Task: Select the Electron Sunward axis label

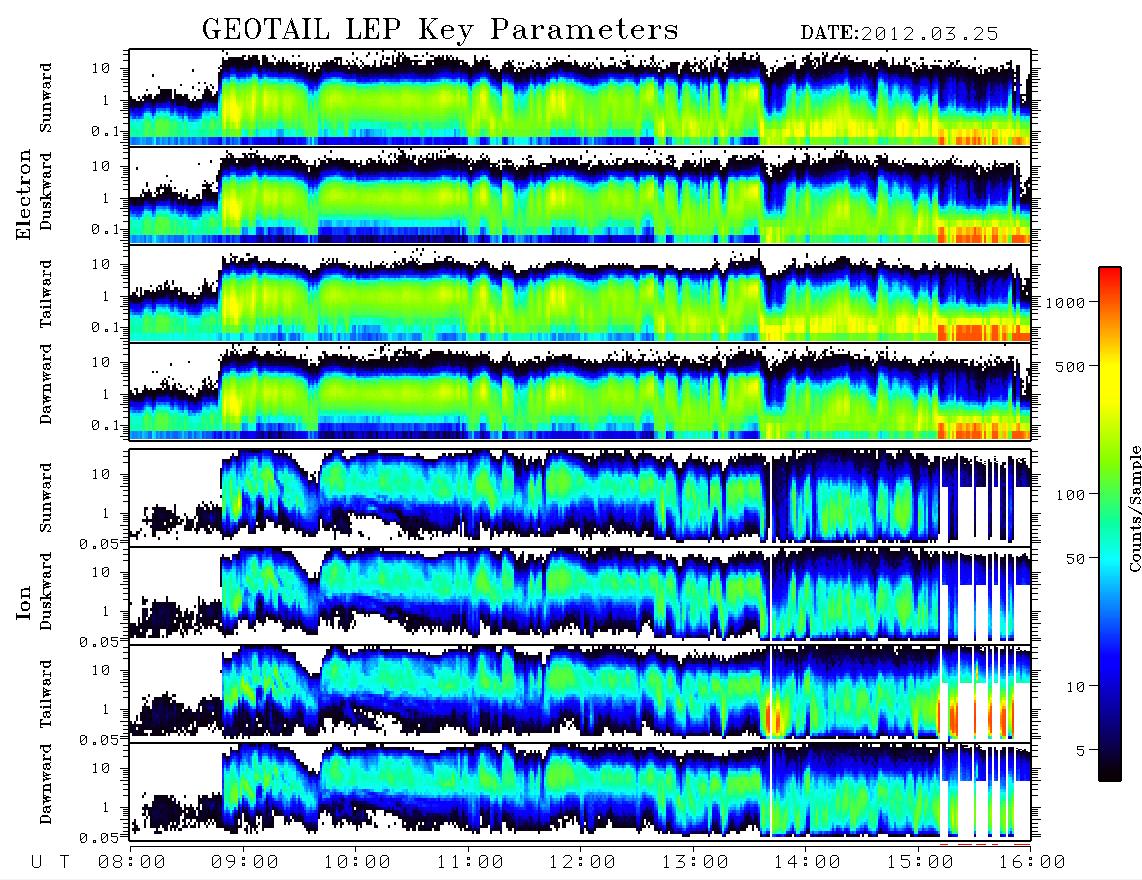Action: click(46, 98)
